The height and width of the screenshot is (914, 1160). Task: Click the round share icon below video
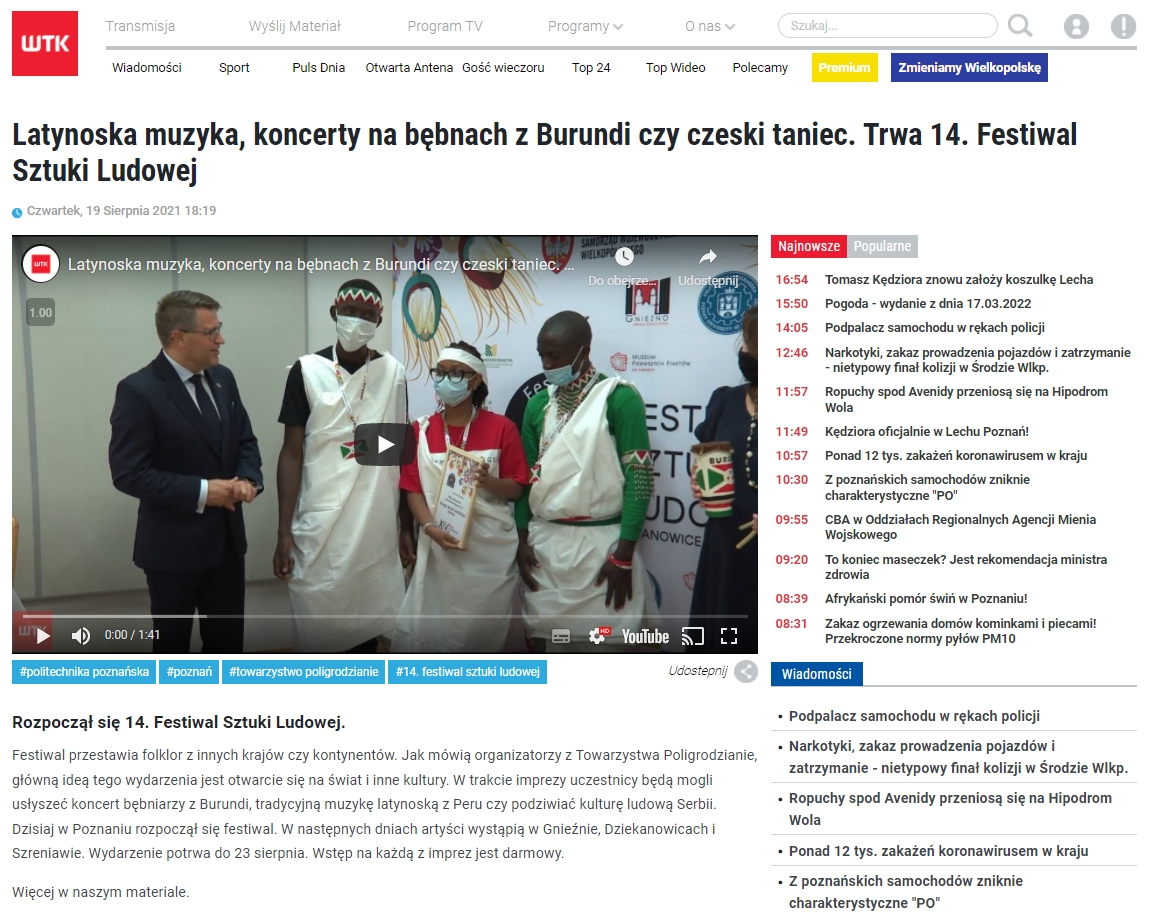[746, 671]
